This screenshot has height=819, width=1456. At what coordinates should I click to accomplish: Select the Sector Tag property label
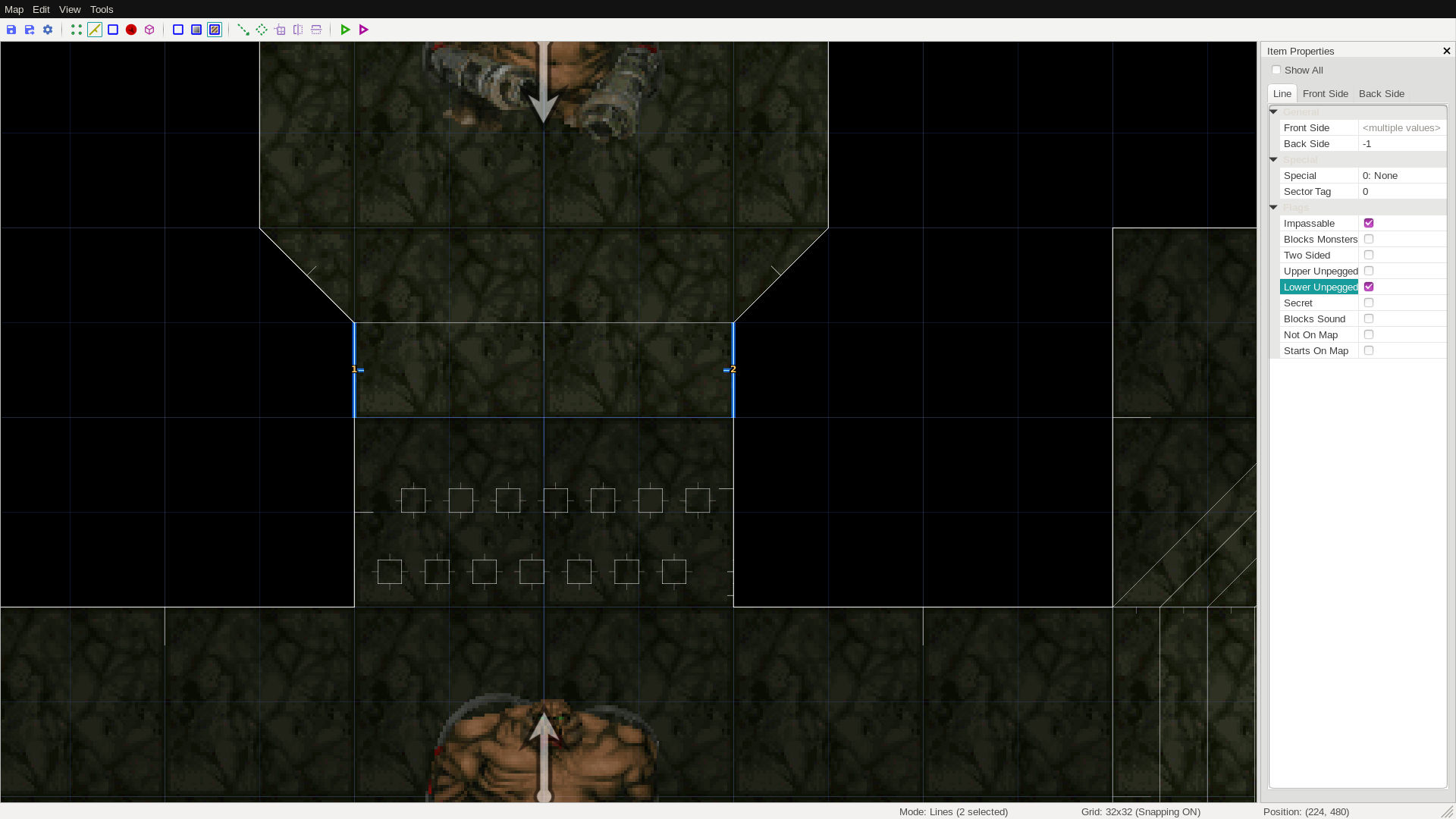coord(1319,191)
